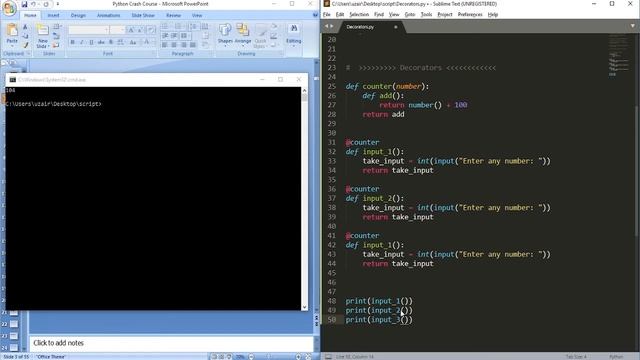Viewport: 640px width, 360px height.
Task: Click the Shrink Font icon
Action: [140, 30]
